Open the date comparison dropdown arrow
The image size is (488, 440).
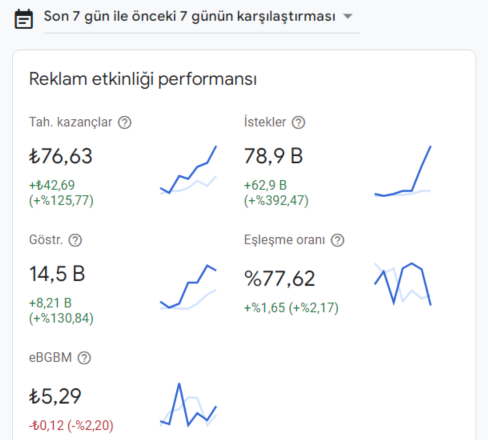tap(348, 16)
